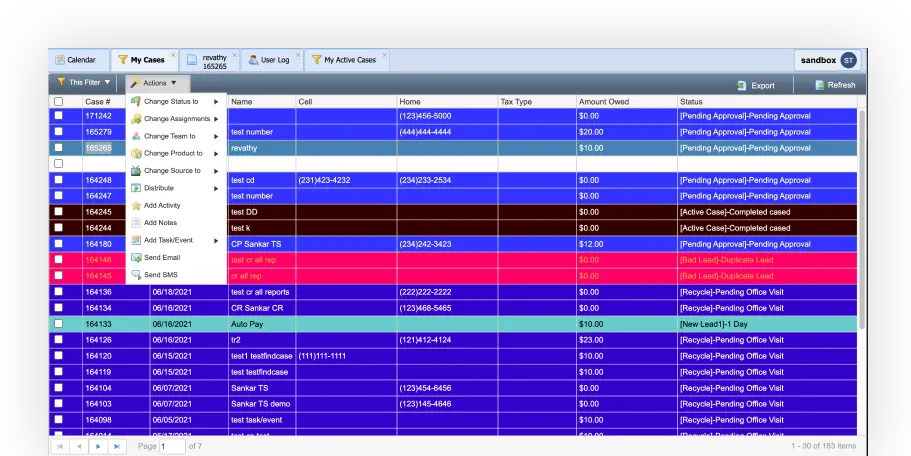Click the ST user avatar
The image size is (911, 456).
click(x=849, y=60)
